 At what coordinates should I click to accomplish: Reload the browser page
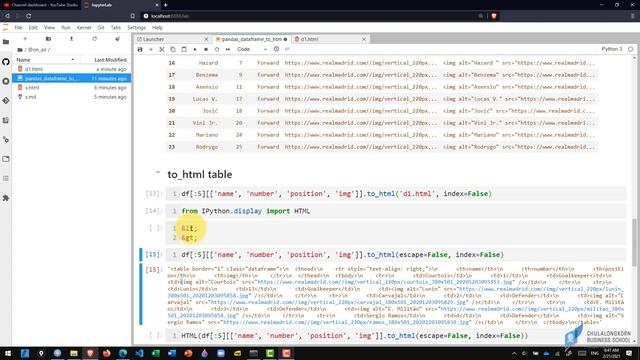29,16
